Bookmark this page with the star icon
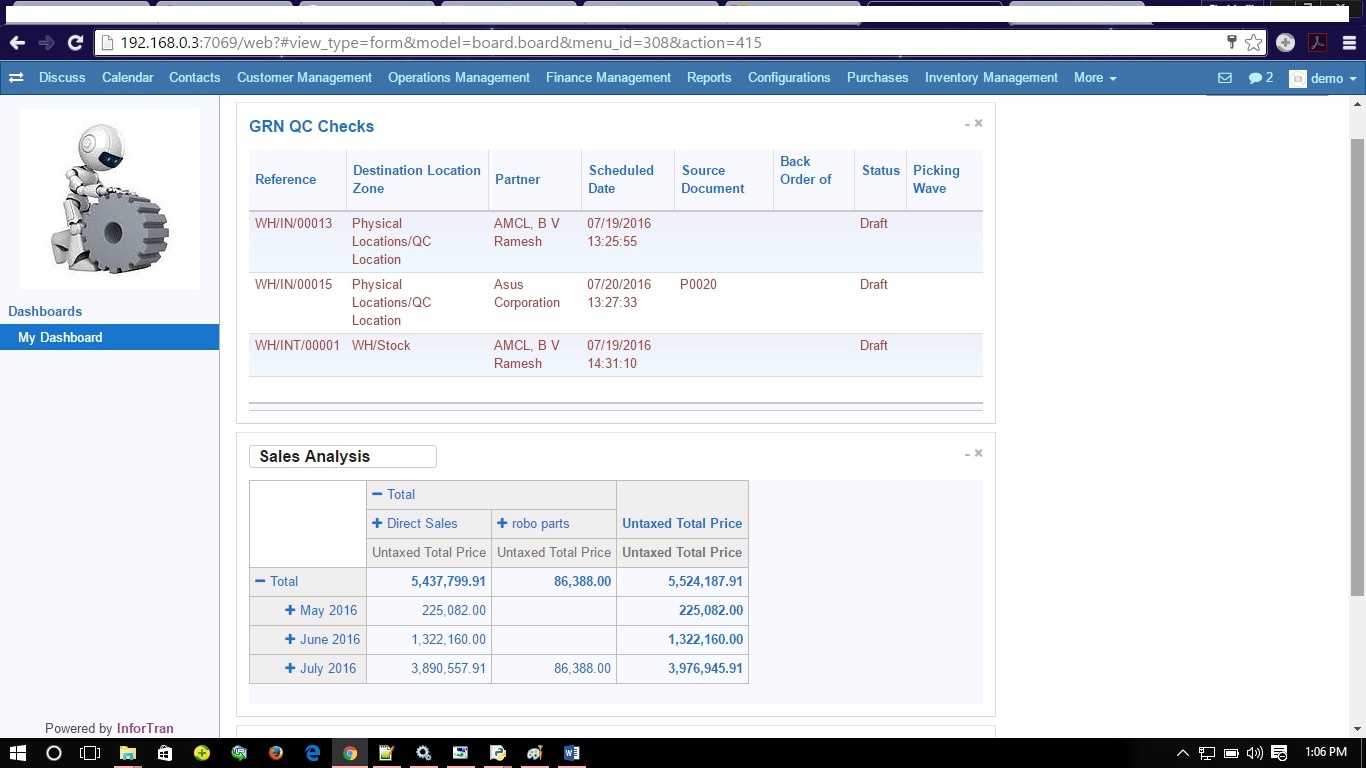This screenshot has height=768, width=1366. click(1254, 43)
